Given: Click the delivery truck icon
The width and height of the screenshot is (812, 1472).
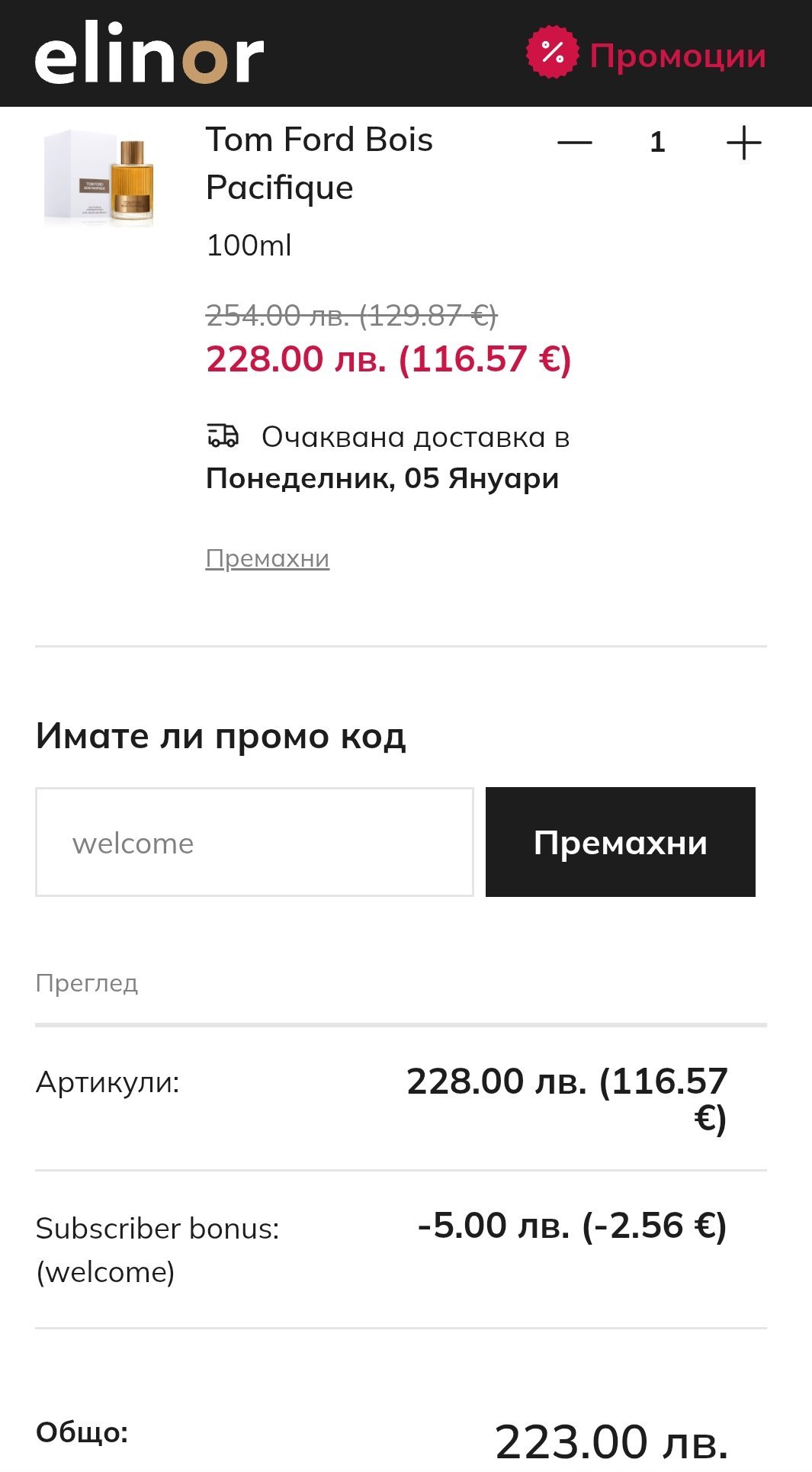Looking at the screenshot, I should click(x=223, y=436).
